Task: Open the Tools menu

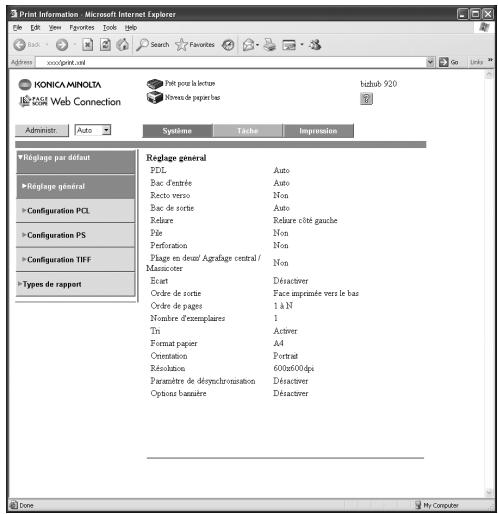Action: click(110, 28)
